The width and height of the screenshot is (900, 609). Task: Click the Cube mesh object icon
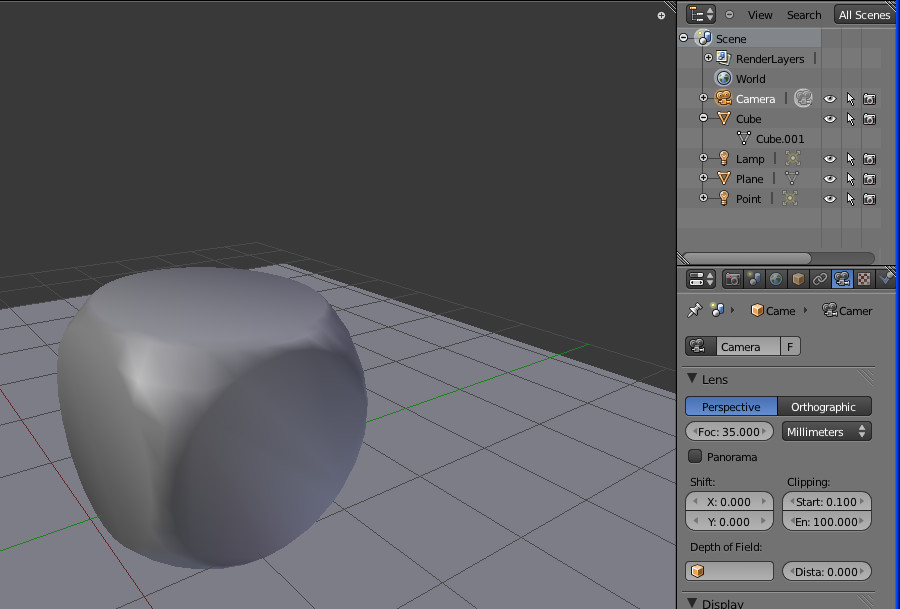click(x=724, y=118)
